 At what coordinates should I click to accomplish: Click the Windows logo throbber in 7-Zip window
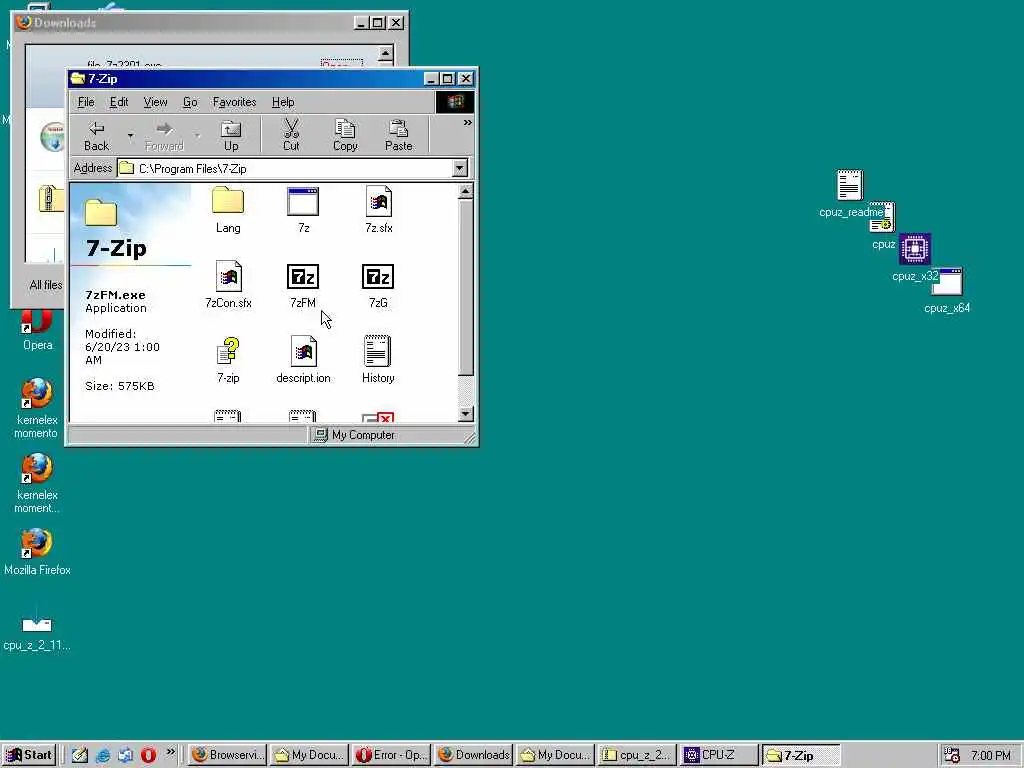[x=455, y=102]
